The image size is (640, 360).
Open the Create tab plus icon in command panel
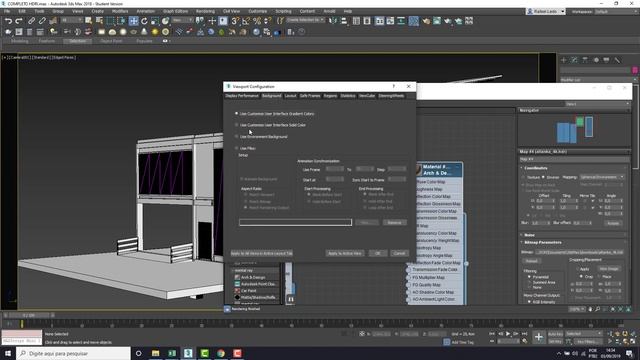tap(564, 60)
